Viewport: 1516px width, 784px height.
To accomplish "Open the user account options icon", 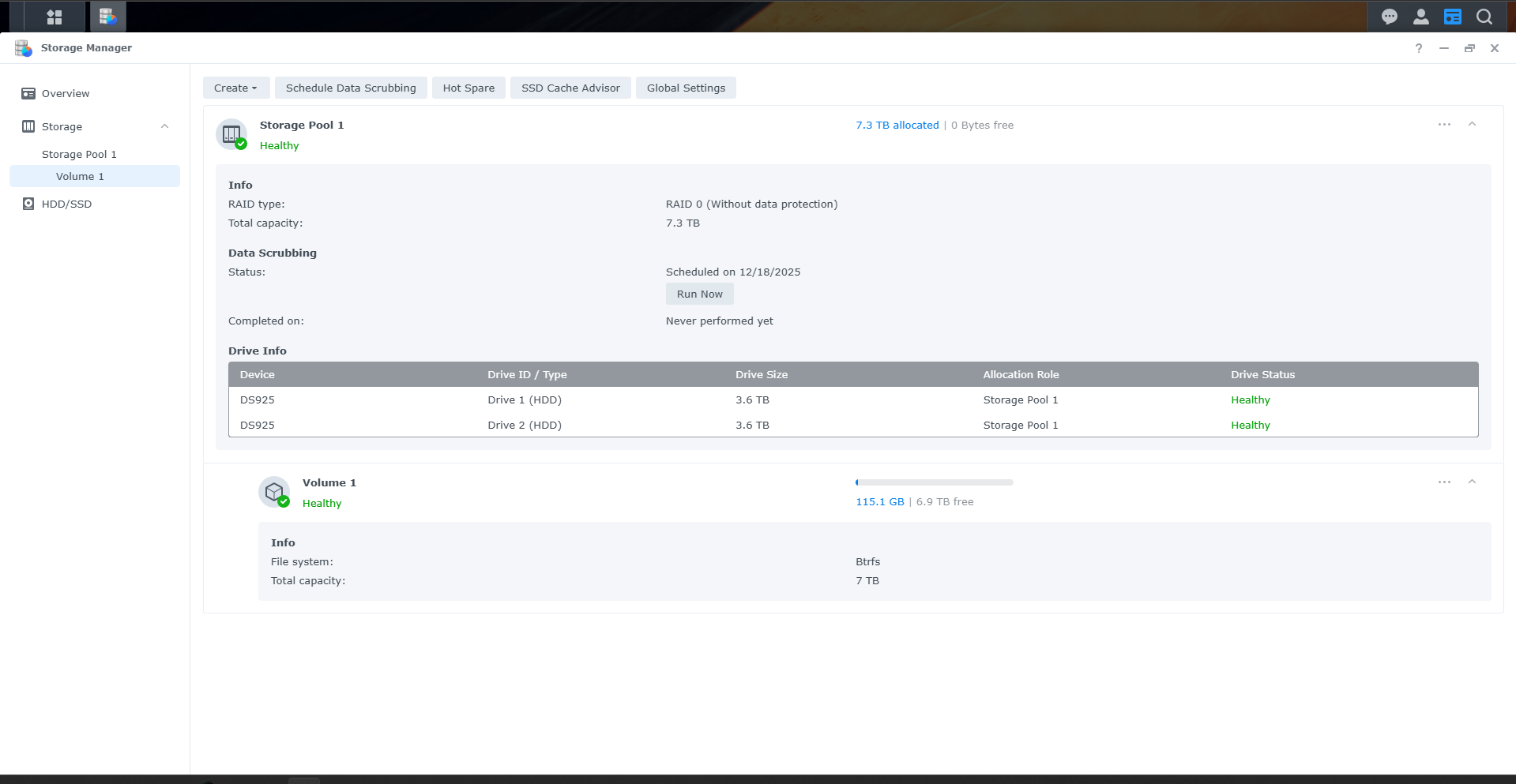I will pyautogui.click(x=1420, y=17).
